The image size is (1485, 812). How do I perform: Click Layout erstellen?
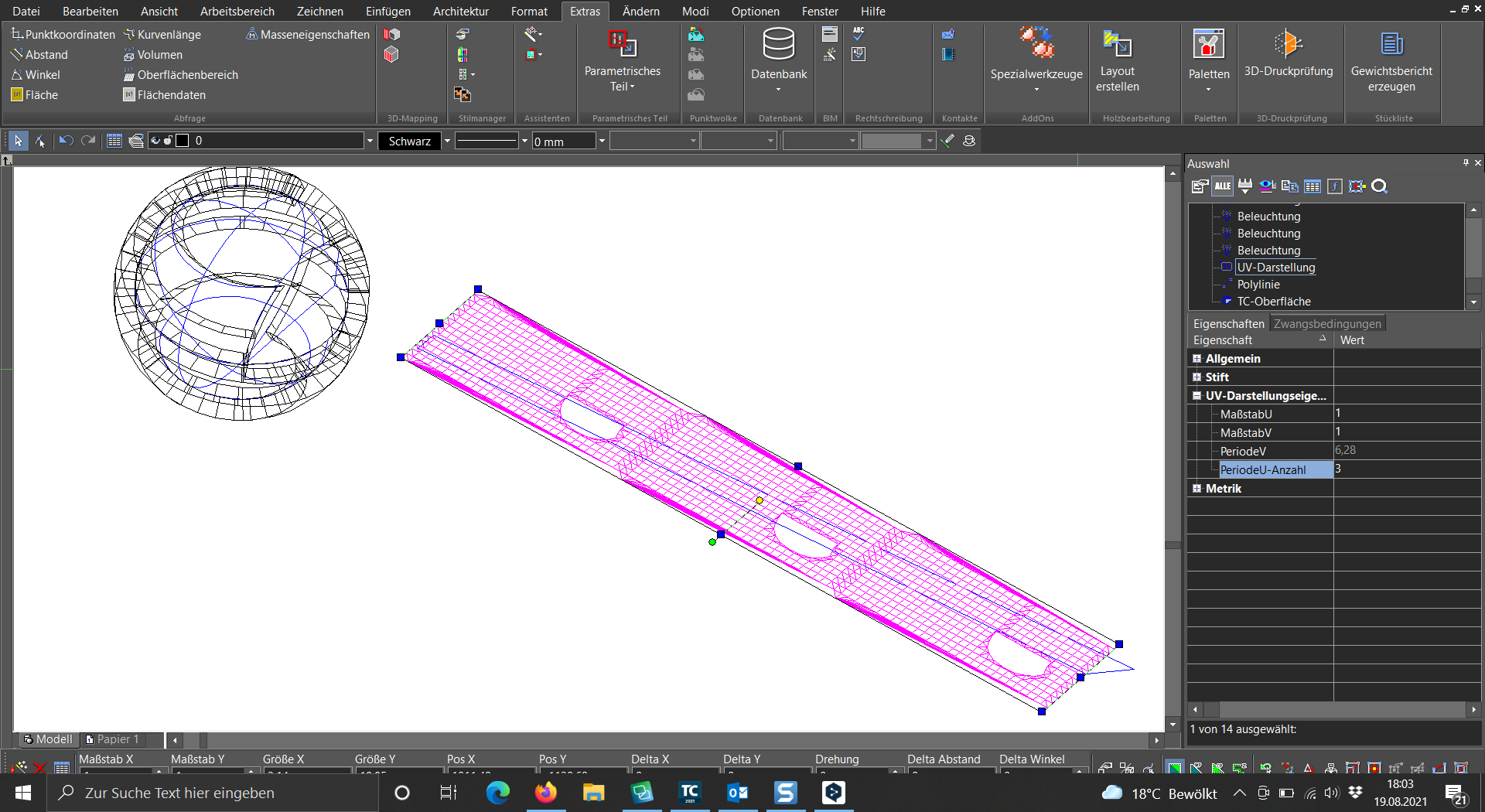1117,60
